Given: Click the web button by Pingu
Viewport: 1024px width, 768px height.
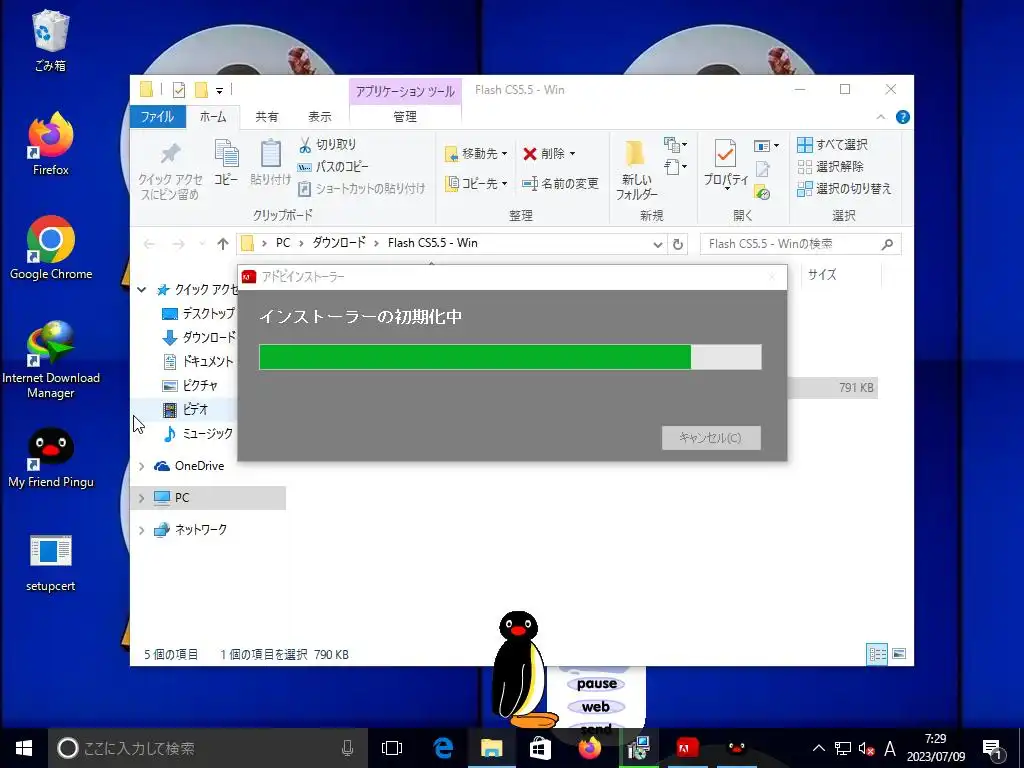Looking at the screenshot, I should click(x=596, y=707).
